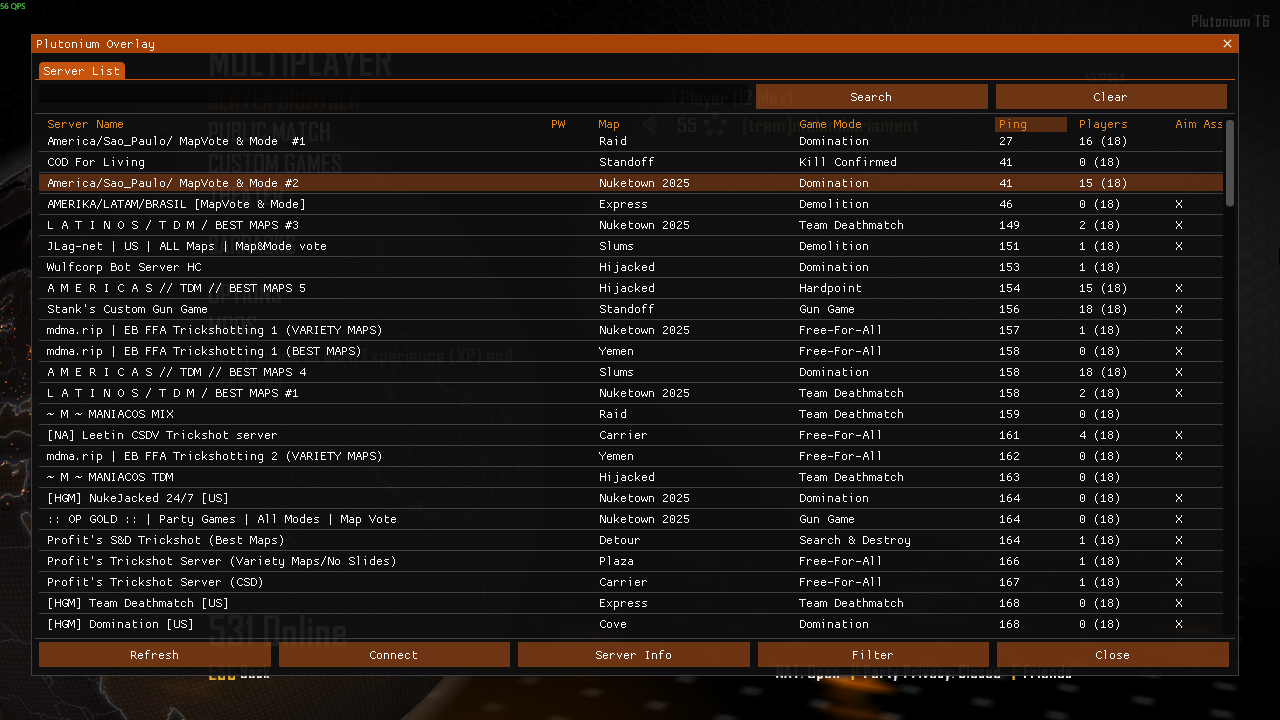Viewport: 1280px width, 720px height.
Task: Switch to the Server List tab
Action: coord(81,71)
